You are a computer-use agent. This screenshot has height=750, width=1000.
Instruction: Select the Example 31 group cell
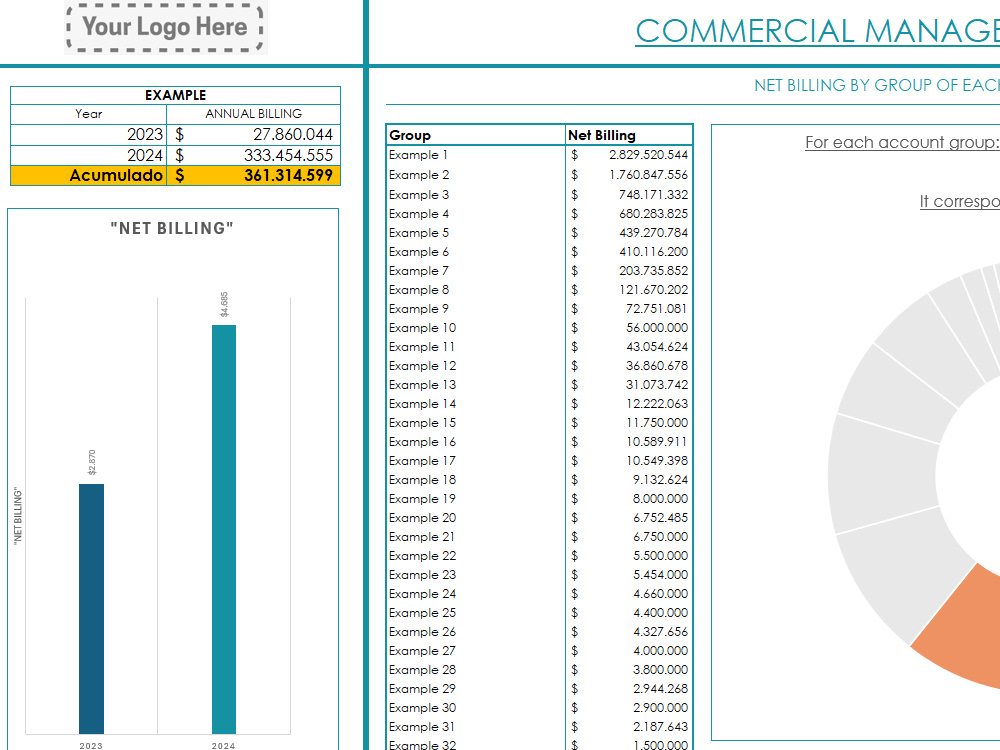click(476, 727)
